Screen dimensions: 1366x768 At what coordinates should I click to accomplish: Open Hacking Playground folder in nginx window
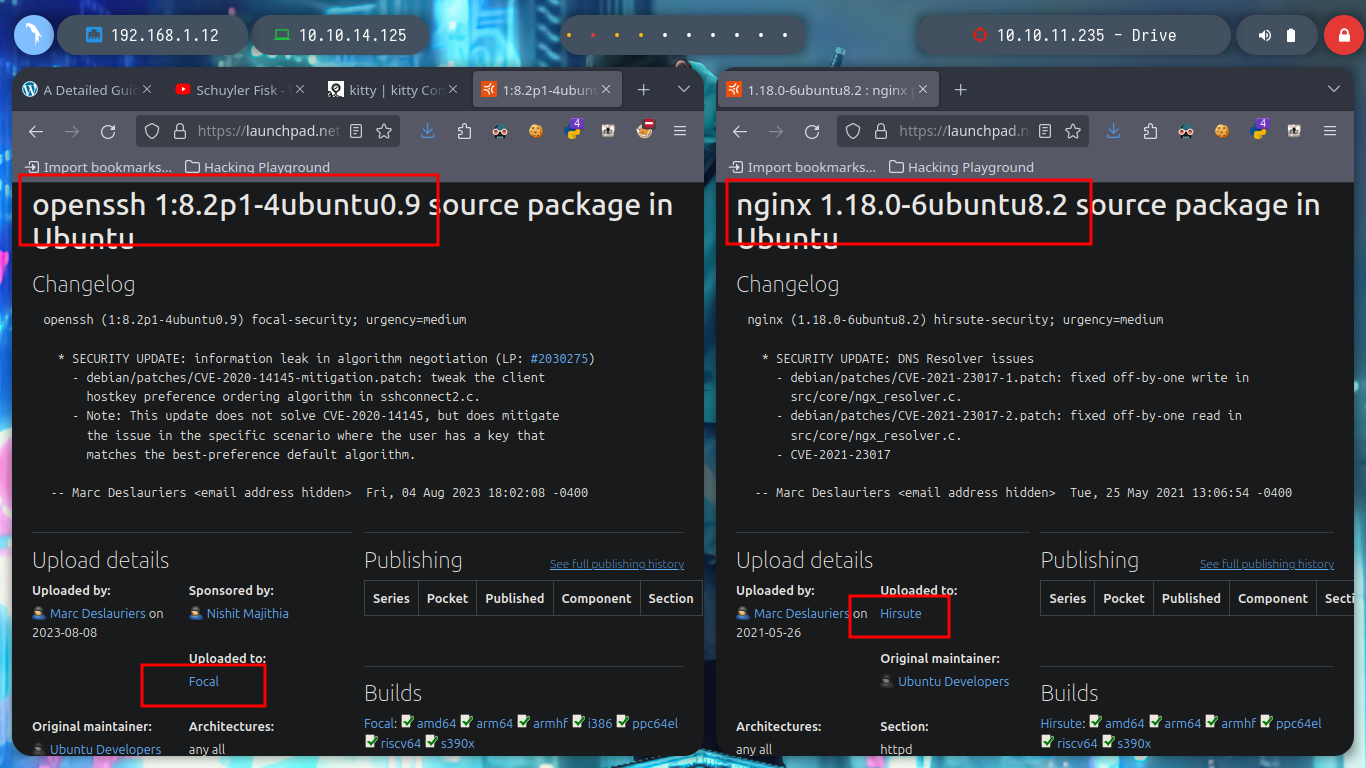coord(961,167)
